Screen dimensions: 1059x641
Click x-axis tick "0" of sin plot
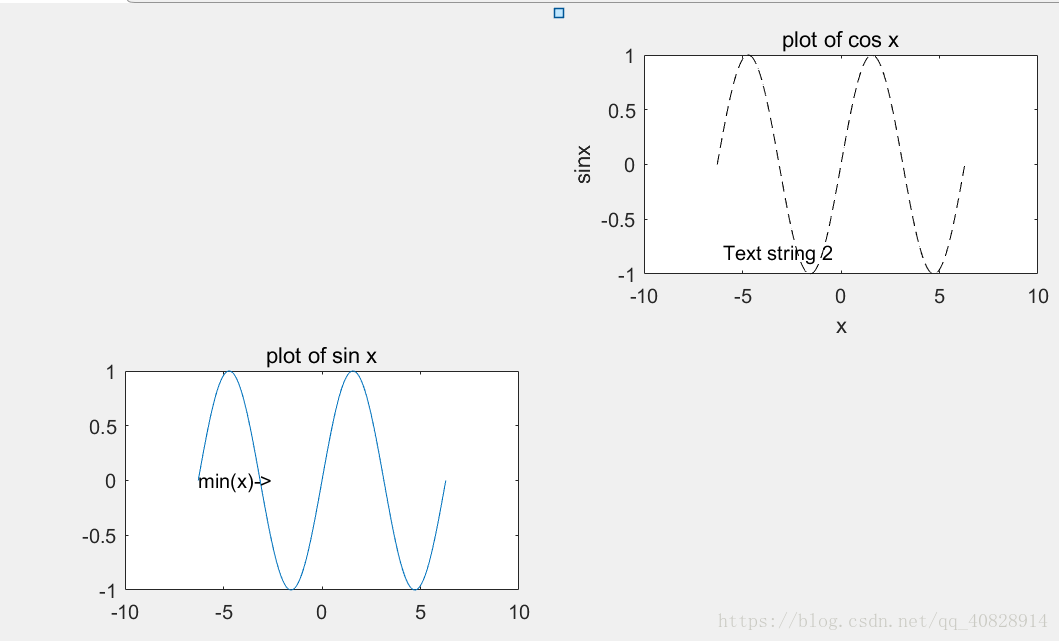point(321,613)
